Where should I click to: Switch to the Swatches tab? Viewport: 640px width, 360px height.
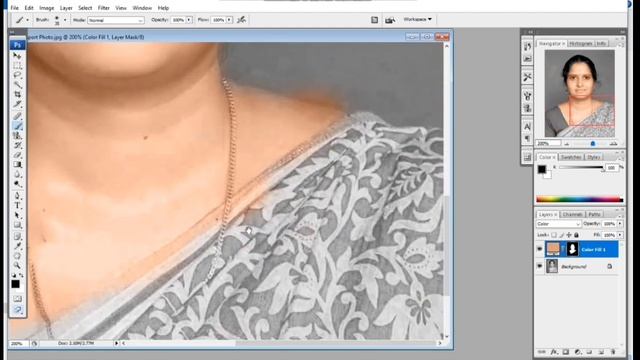point(571,157)
